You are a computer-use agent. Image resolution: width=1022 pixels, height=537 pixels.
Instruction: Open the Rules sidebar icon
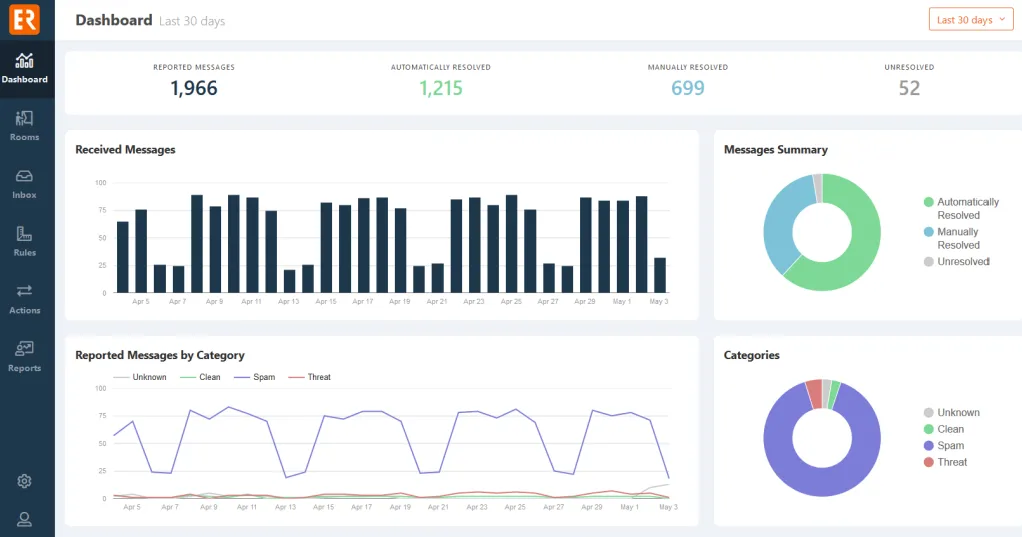click(25, 241)
